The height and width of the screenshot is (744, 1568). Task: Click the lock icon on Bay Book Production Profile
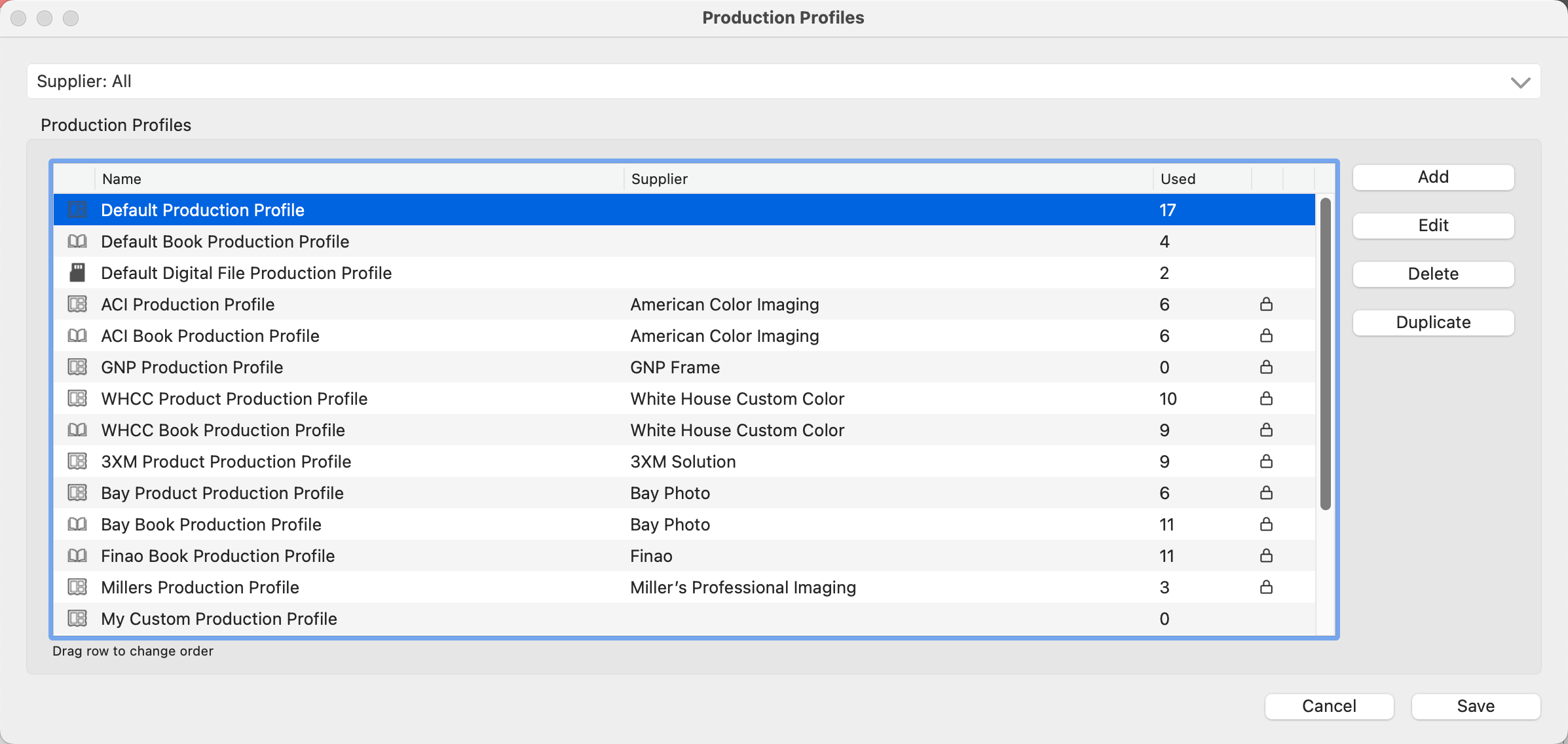click(1266, 524)
